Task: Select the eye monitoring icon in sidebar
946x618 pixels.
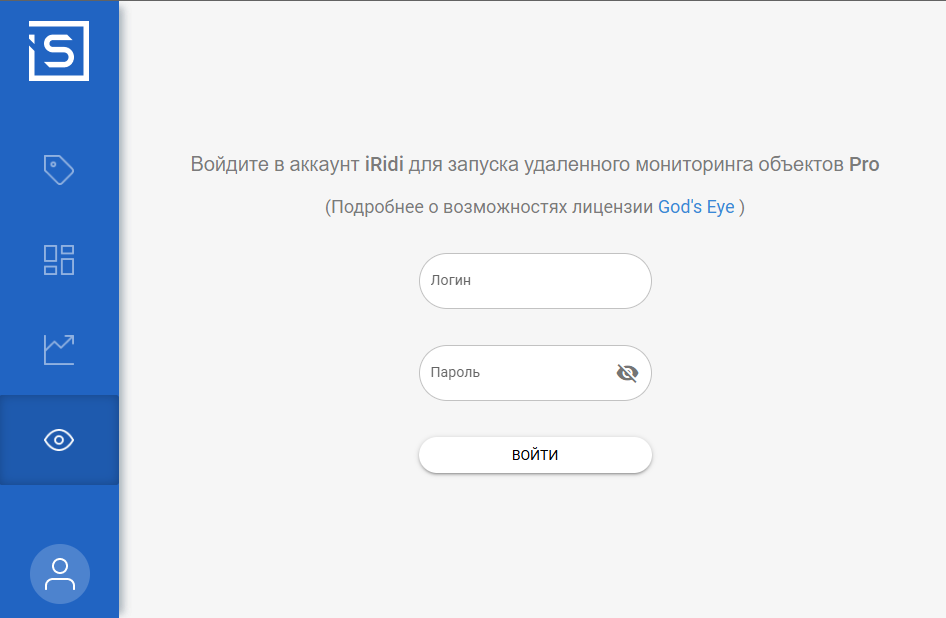Action: click(59, 440)
